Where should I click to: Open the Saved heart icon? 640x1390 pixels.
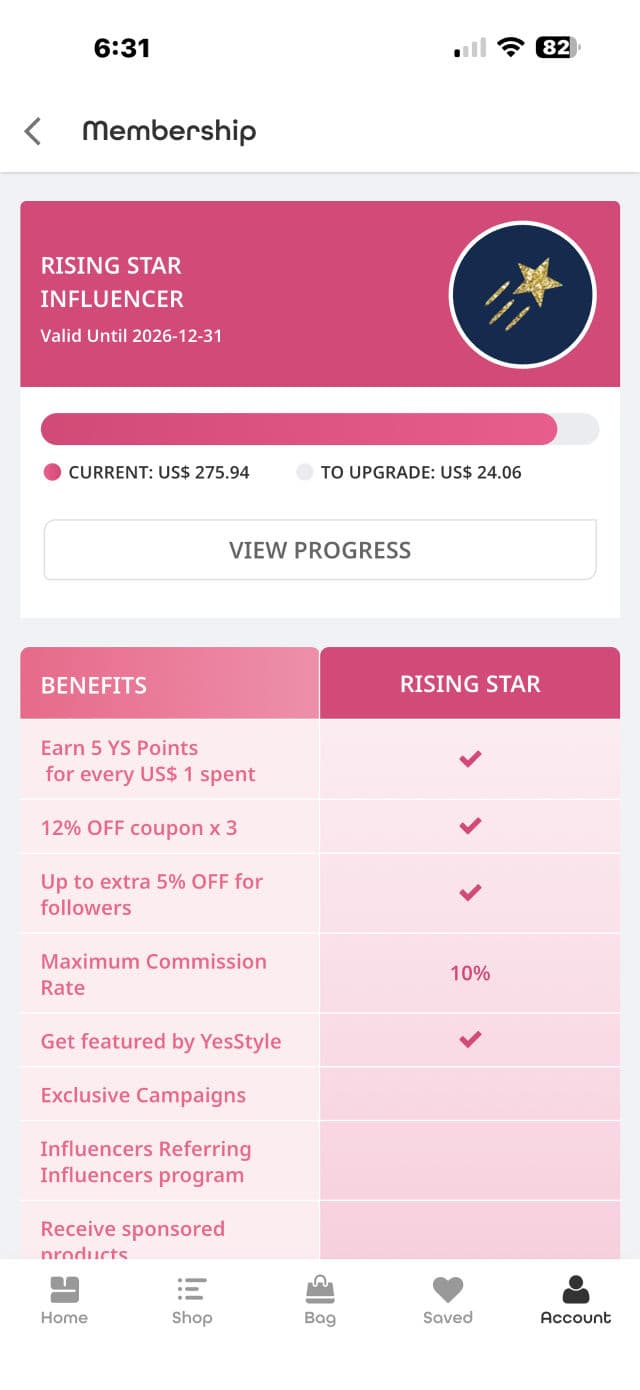click(x=447, y=1290)
